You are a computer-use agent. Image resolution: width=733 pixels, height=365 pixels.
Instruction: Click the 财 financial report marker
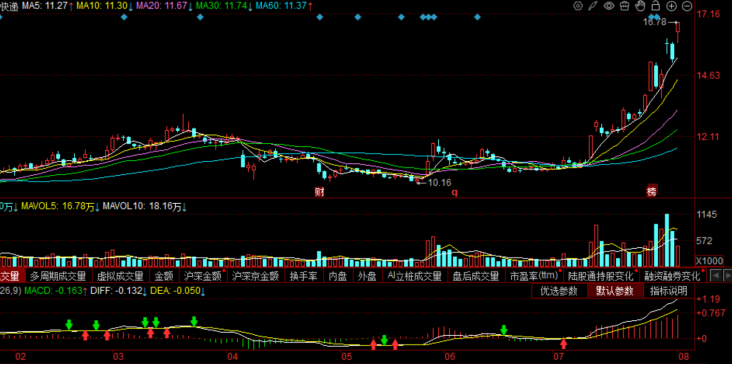pyautogui.click(x=319, y=192)
